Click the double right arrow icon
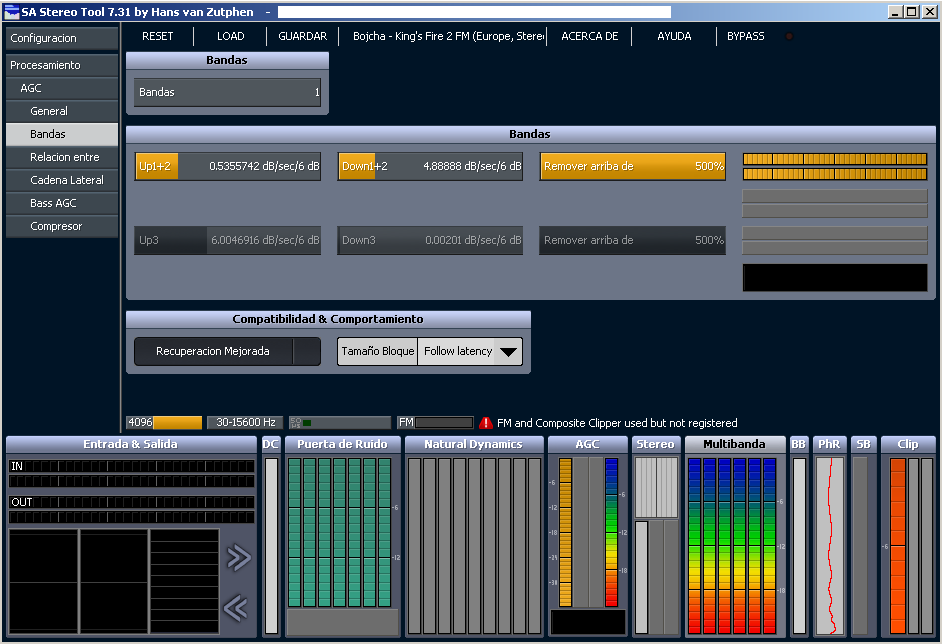 coord(239,557)
